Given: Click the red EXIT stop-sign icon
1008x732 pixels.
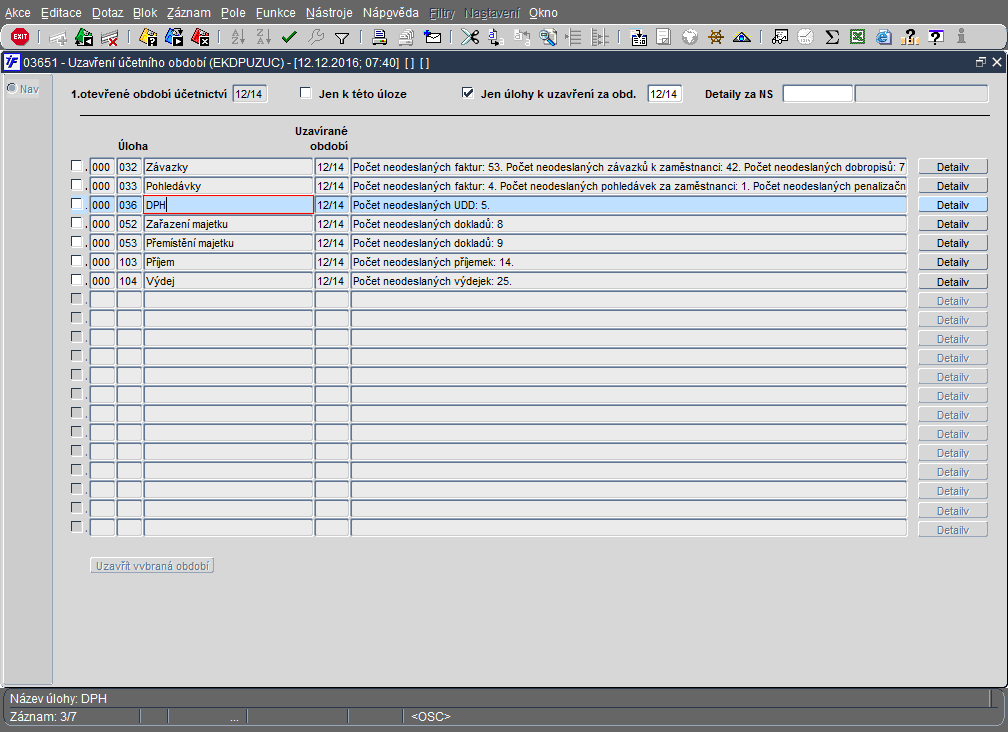Looking at the screenshot, I should pos(20,37).
